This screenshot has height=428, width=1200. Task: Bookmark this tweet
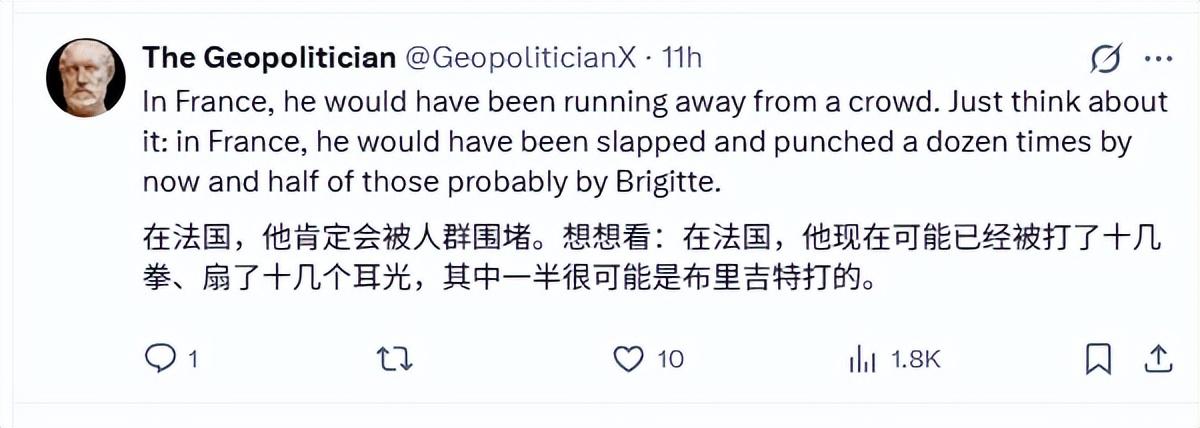1099,358
